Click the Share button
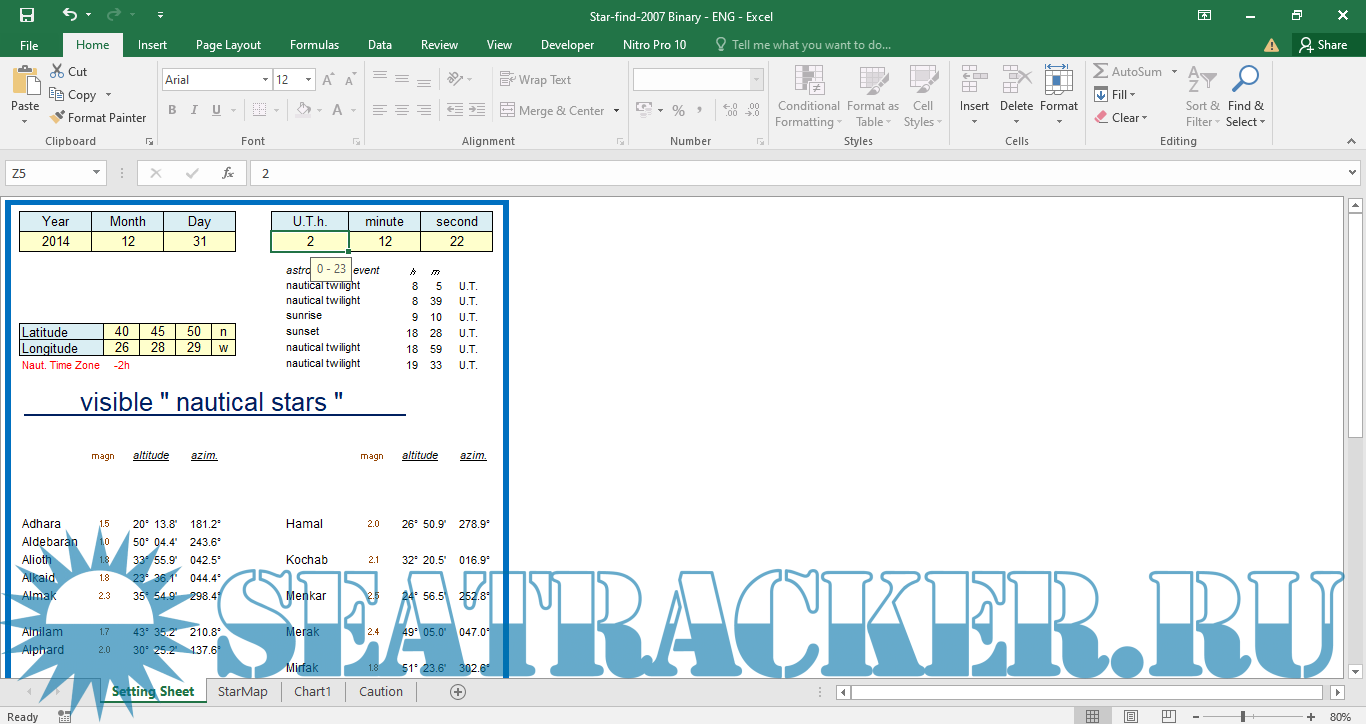This screenshot has width=1366, height=724. (x=1322, y=45)
